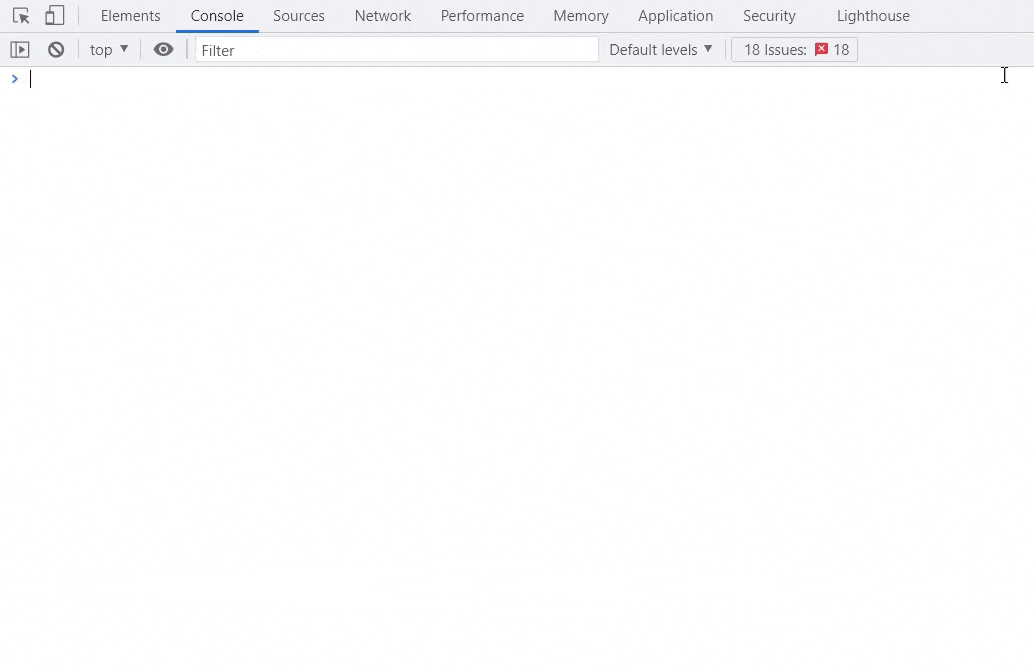Create a live expression with the eye icon

coord(163,49)
